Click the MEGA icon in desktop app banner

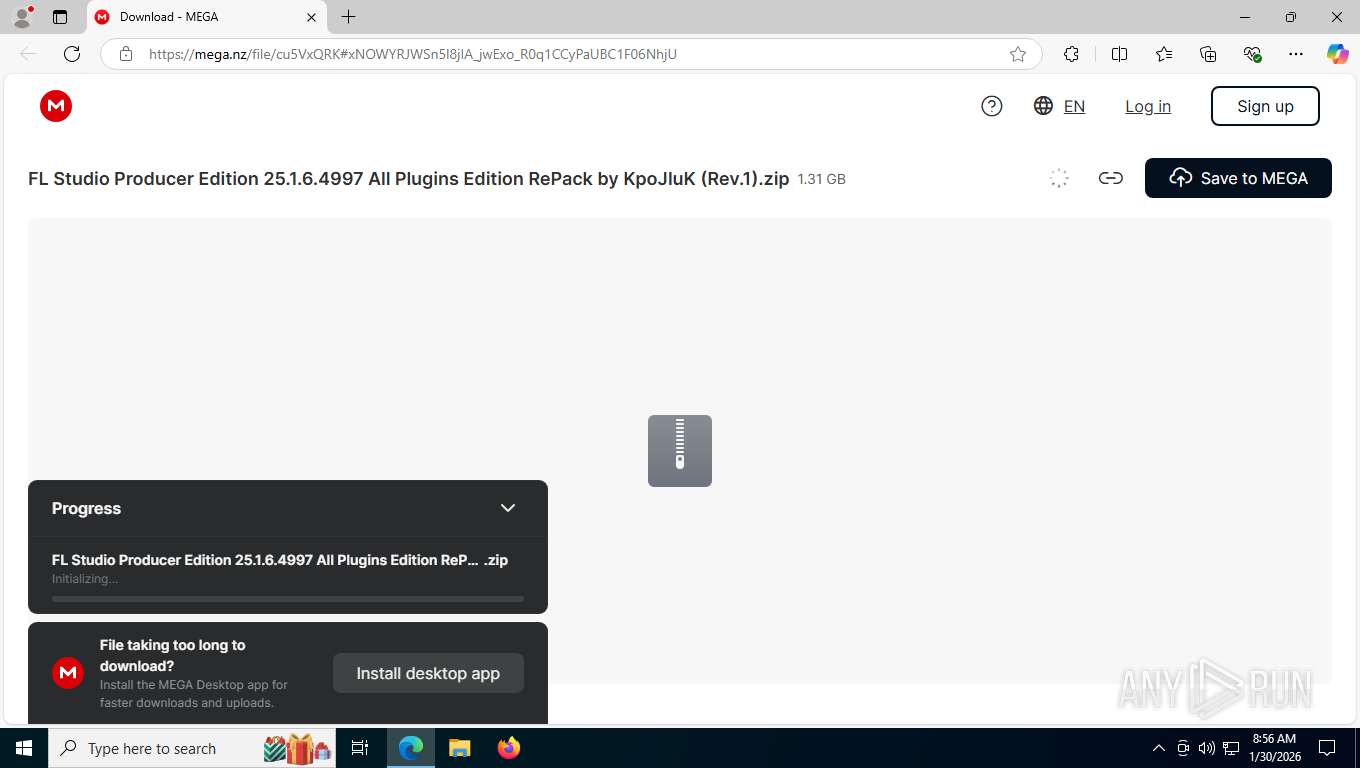(68, 673)
